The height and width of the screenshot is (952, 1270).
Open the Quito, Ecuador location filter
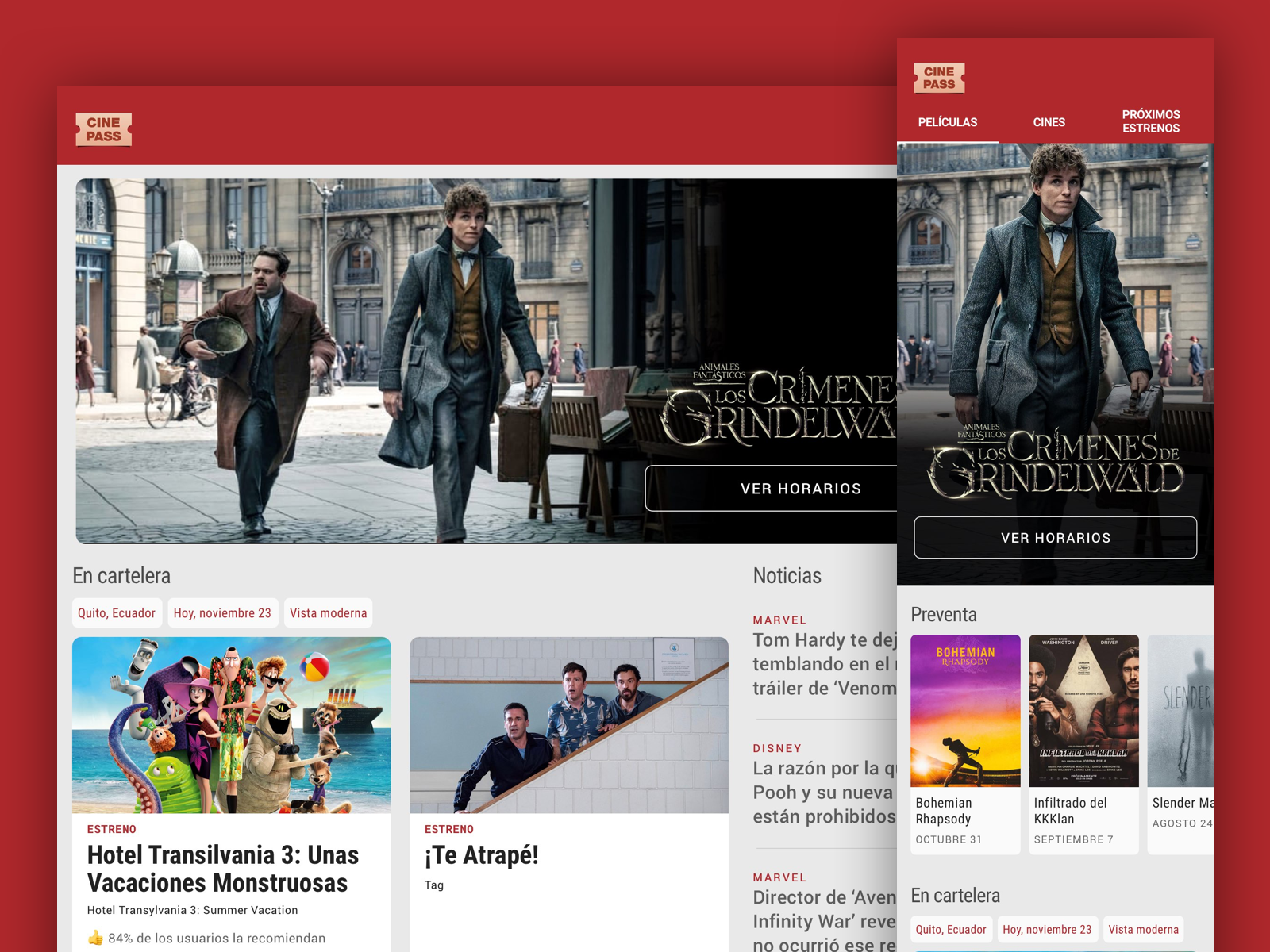pos(117,612)
